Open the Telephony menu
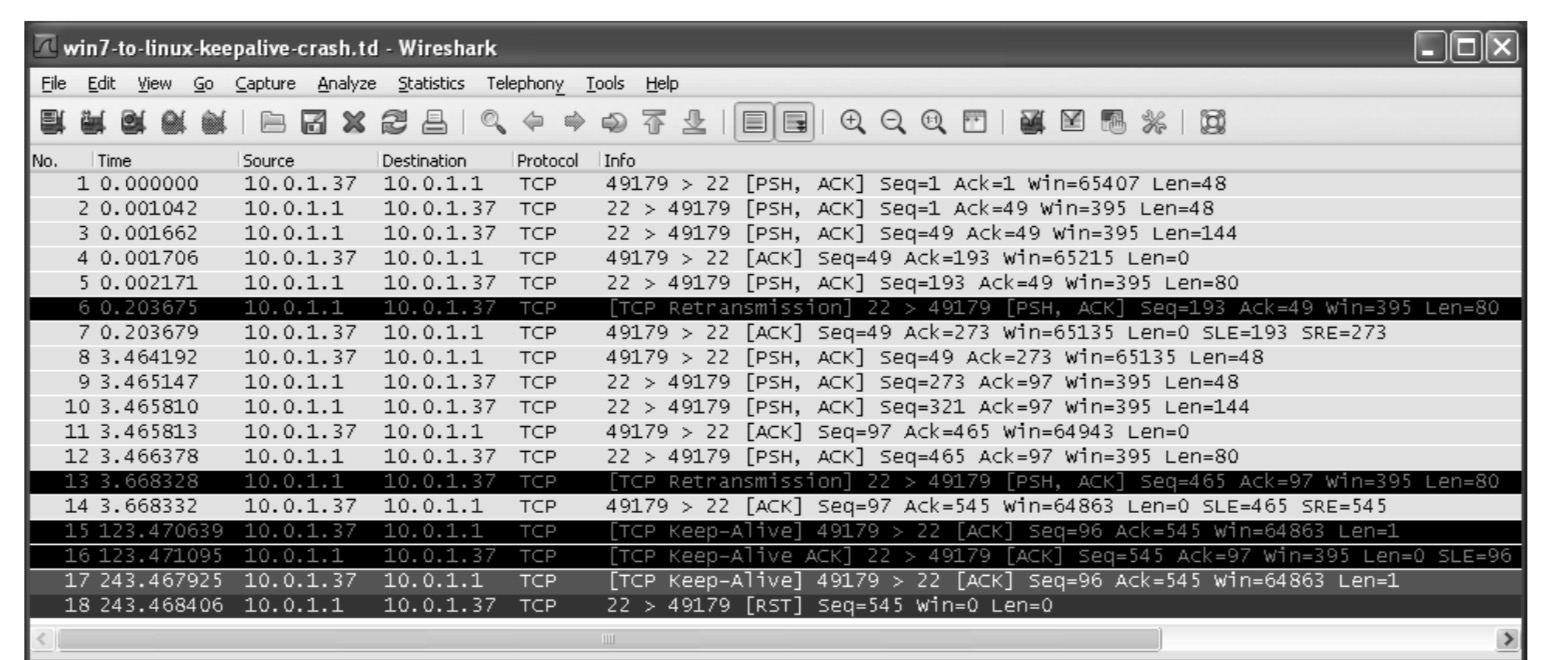This screenshot has height=660, width=1554. [526, 84]
